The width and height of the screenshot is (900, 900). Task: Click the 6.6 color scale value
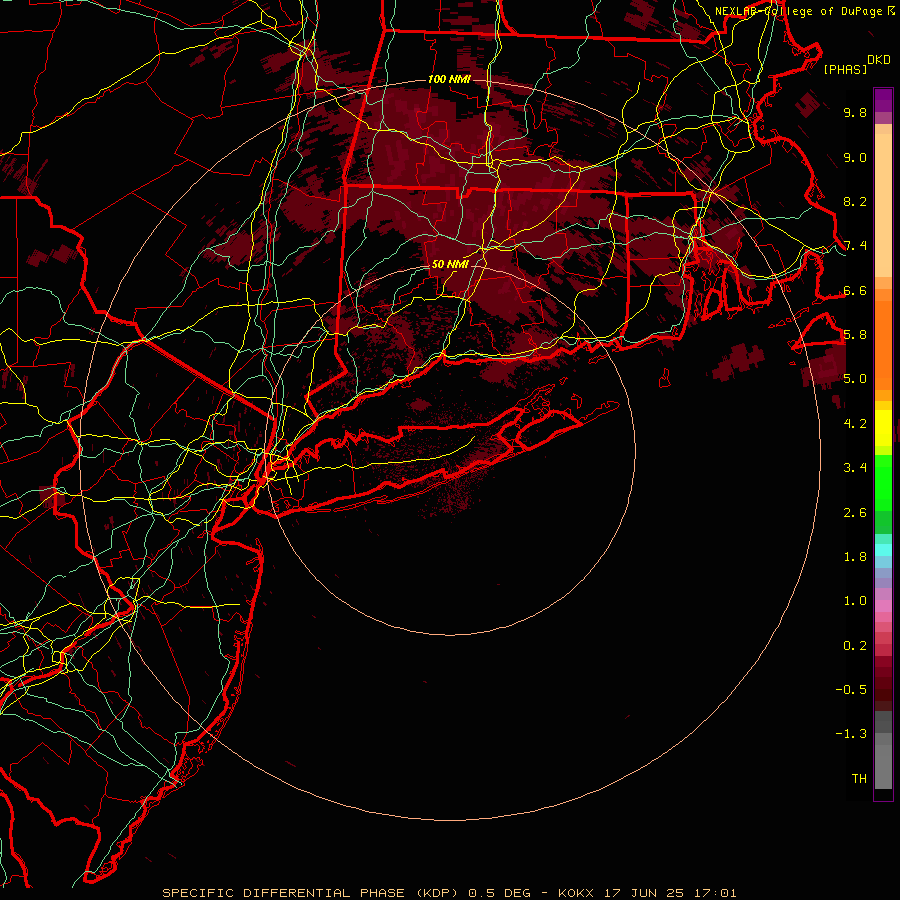click(x=855, y=290)
